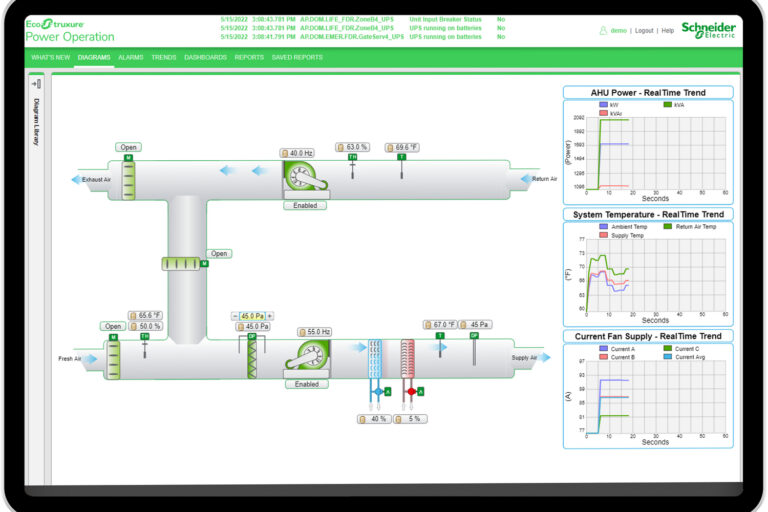
Task: Click the Logout link
Action: tap(644, 30)
